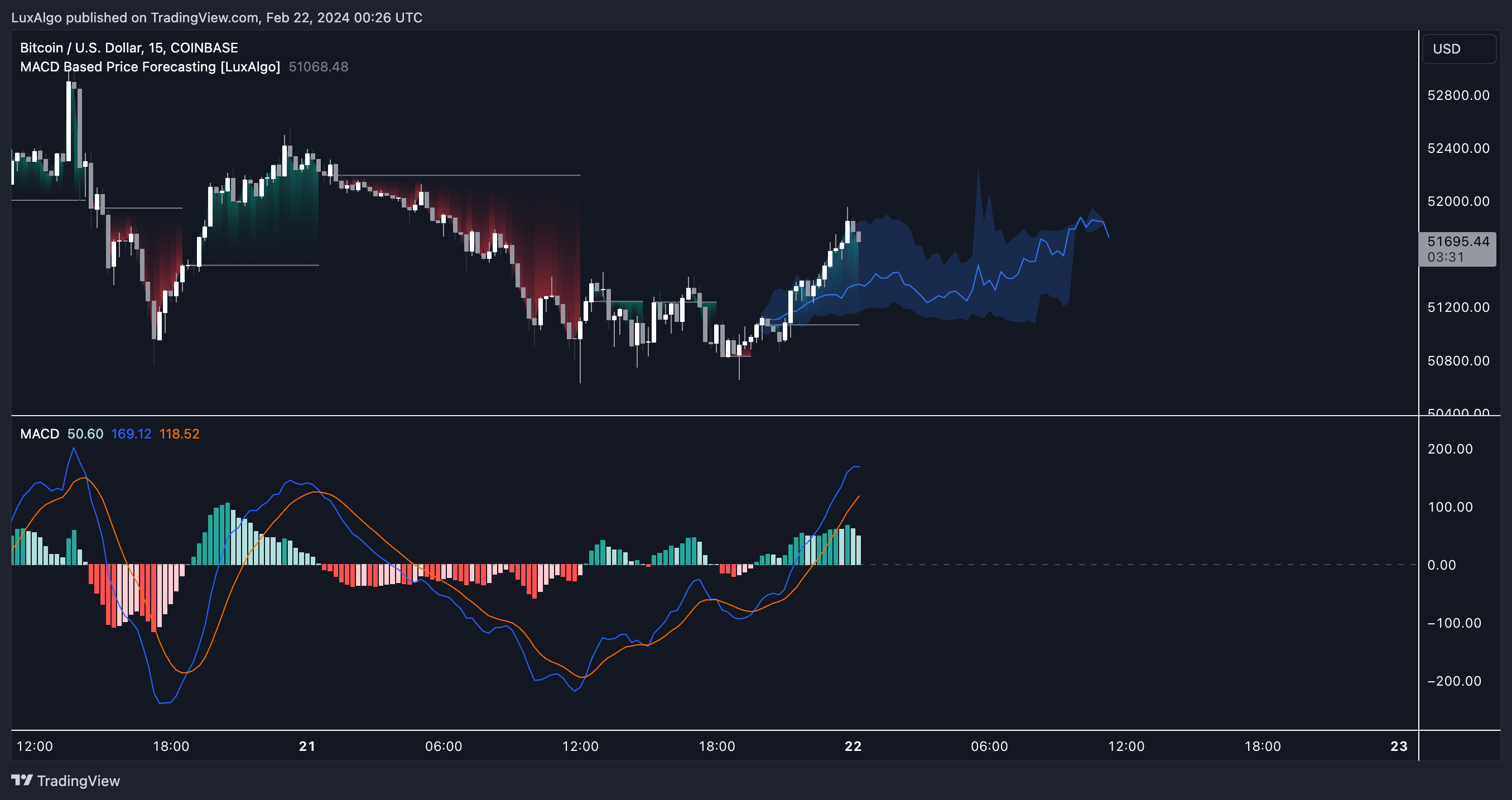
Task: Open the TradingView text link in footer
Action: [x=78, y=780]
